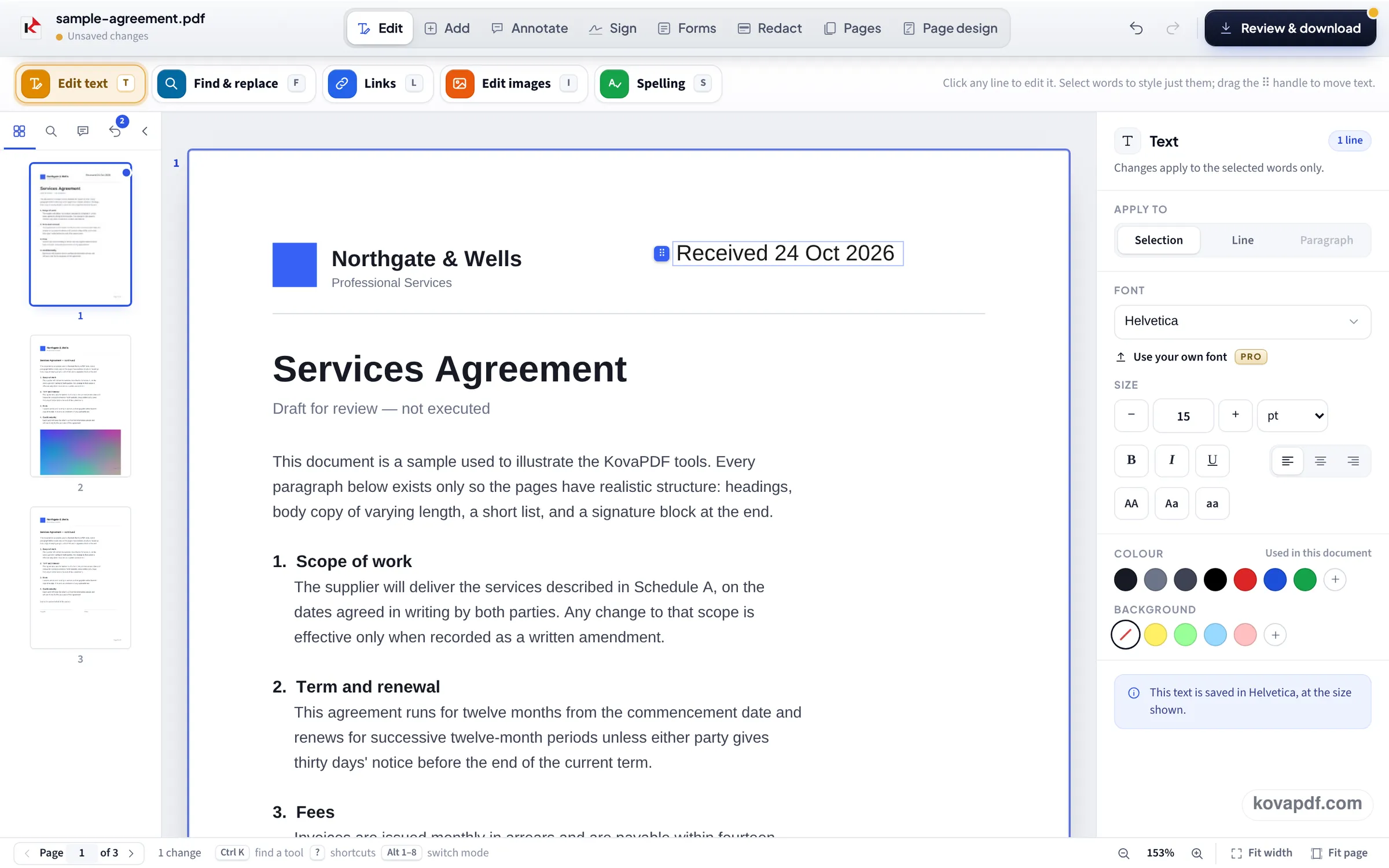Apply uppercase AA text case
Screen dimensions: 1389x868
pos(1131,503)
